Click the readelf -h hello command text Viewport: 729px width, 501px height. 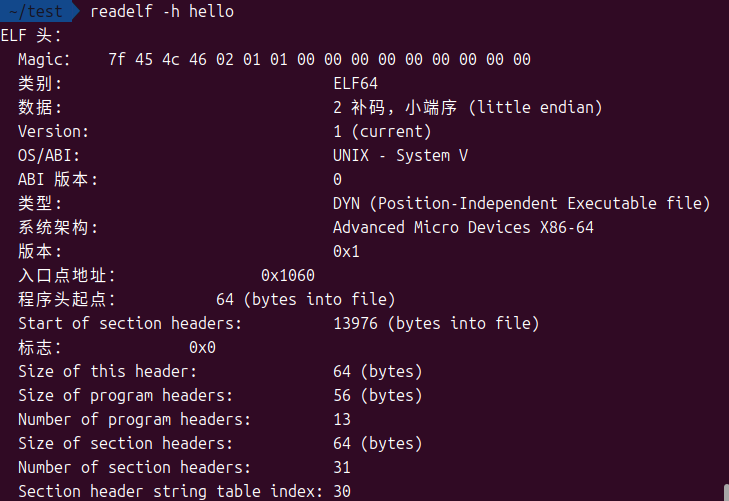point(162,12)
